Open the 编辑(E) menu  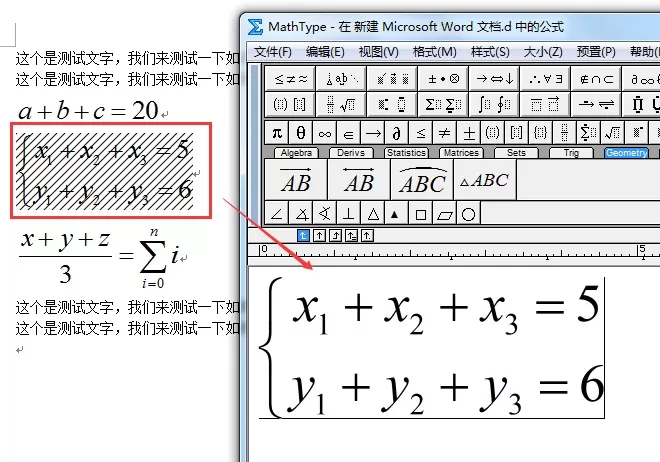[x=325, y=52]
